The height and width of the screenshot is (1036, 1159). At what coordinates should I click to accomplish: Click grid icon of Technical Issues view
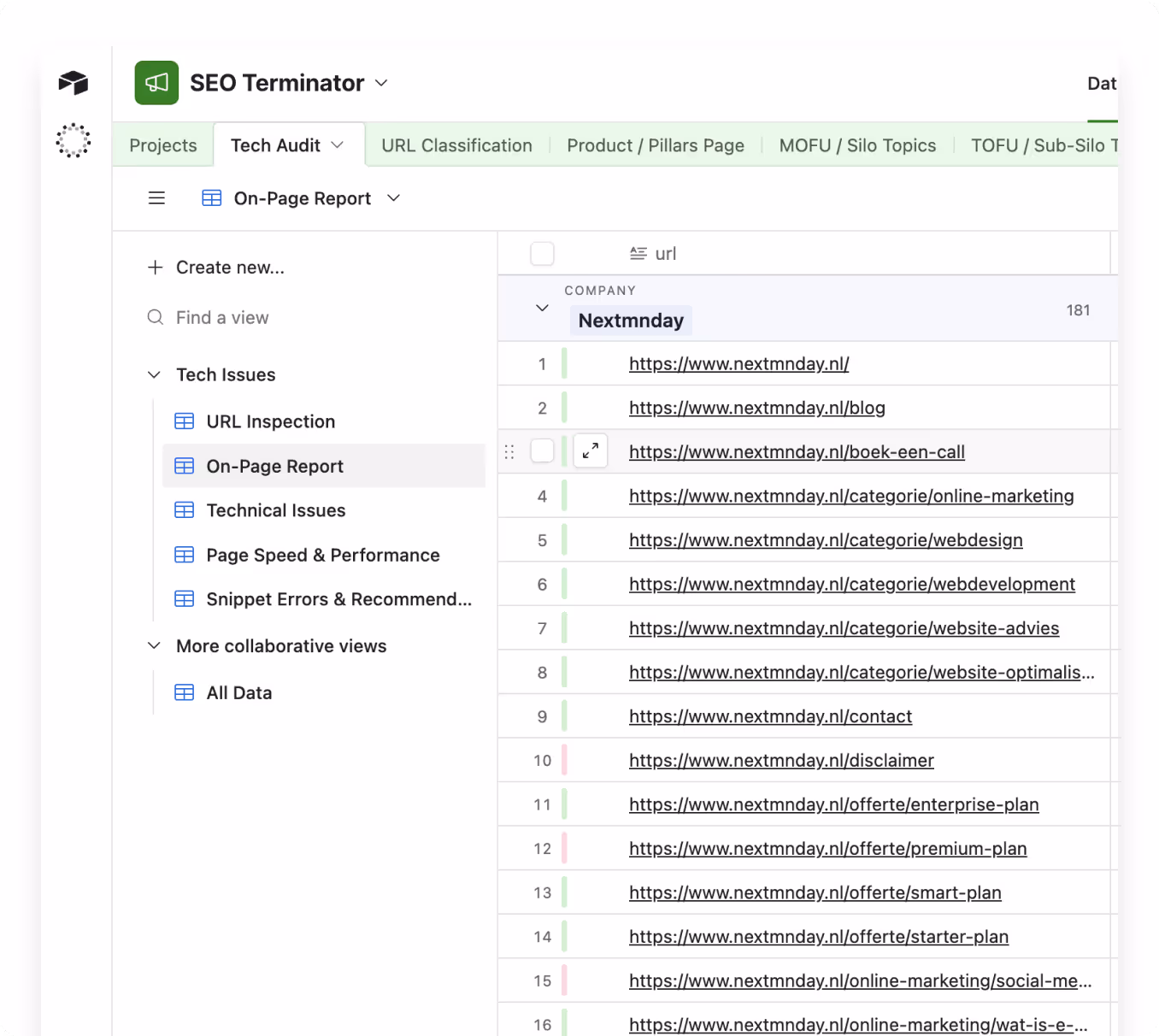[185, 510]
